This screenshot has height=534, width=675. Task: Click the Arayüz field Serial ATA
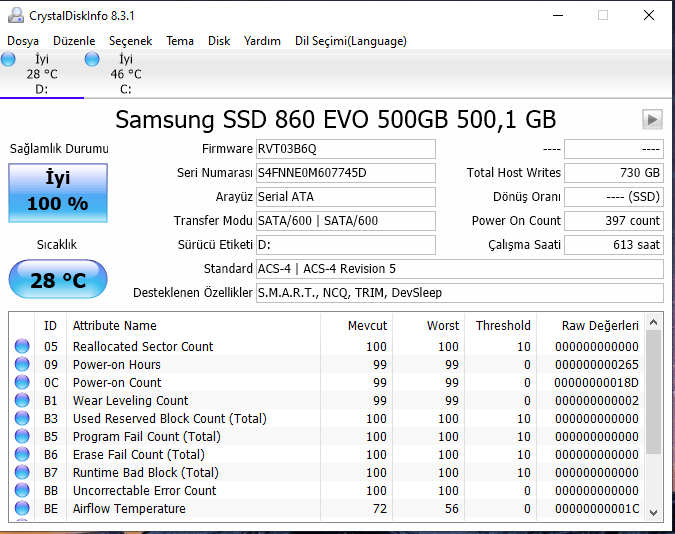(346, 197)
